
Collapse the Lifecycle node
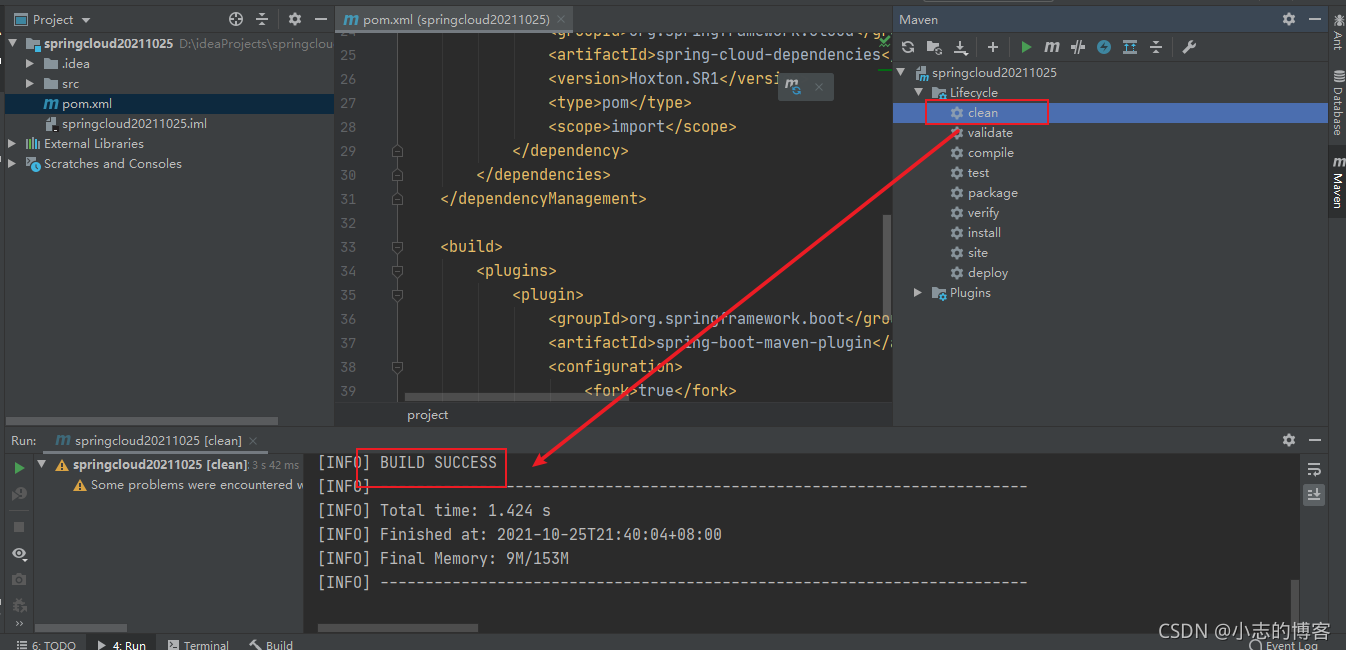(x=919, y=93)
